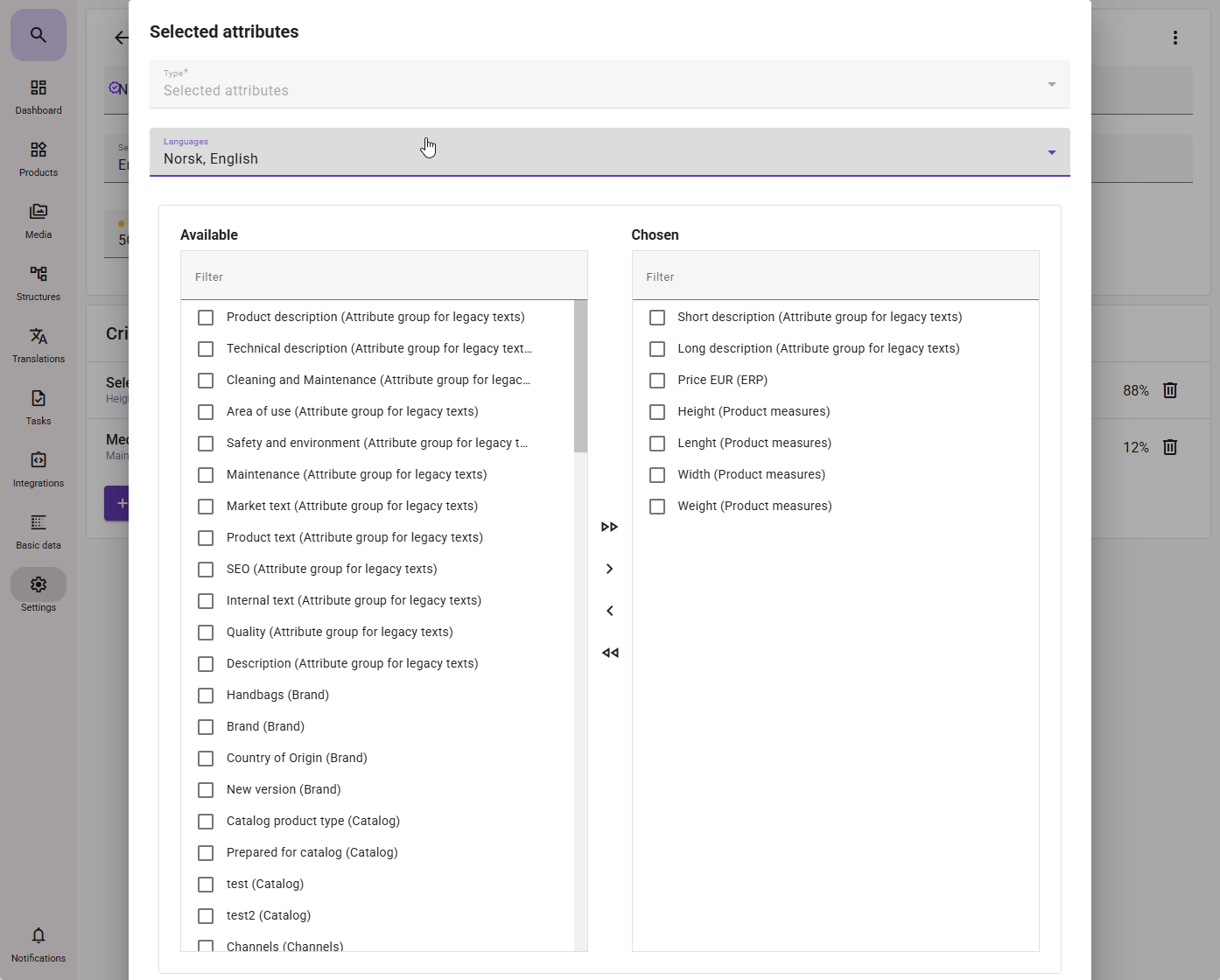The width and height of the screenshot is (1220, 980).
Task: Check the Product description attribute checkbox
Action: click(206, 318)
